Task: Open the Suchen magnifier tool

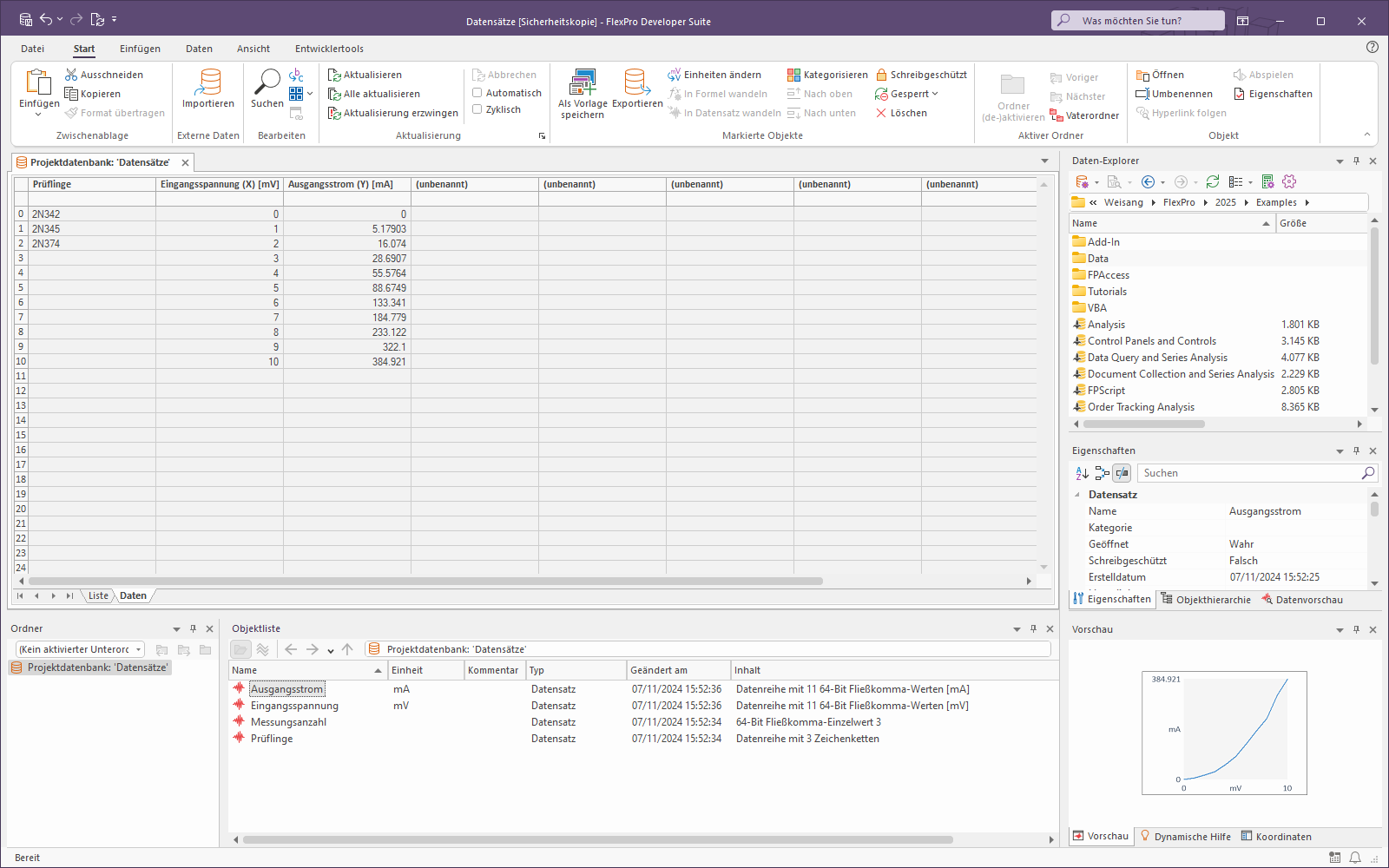Action: click(267, 82)
